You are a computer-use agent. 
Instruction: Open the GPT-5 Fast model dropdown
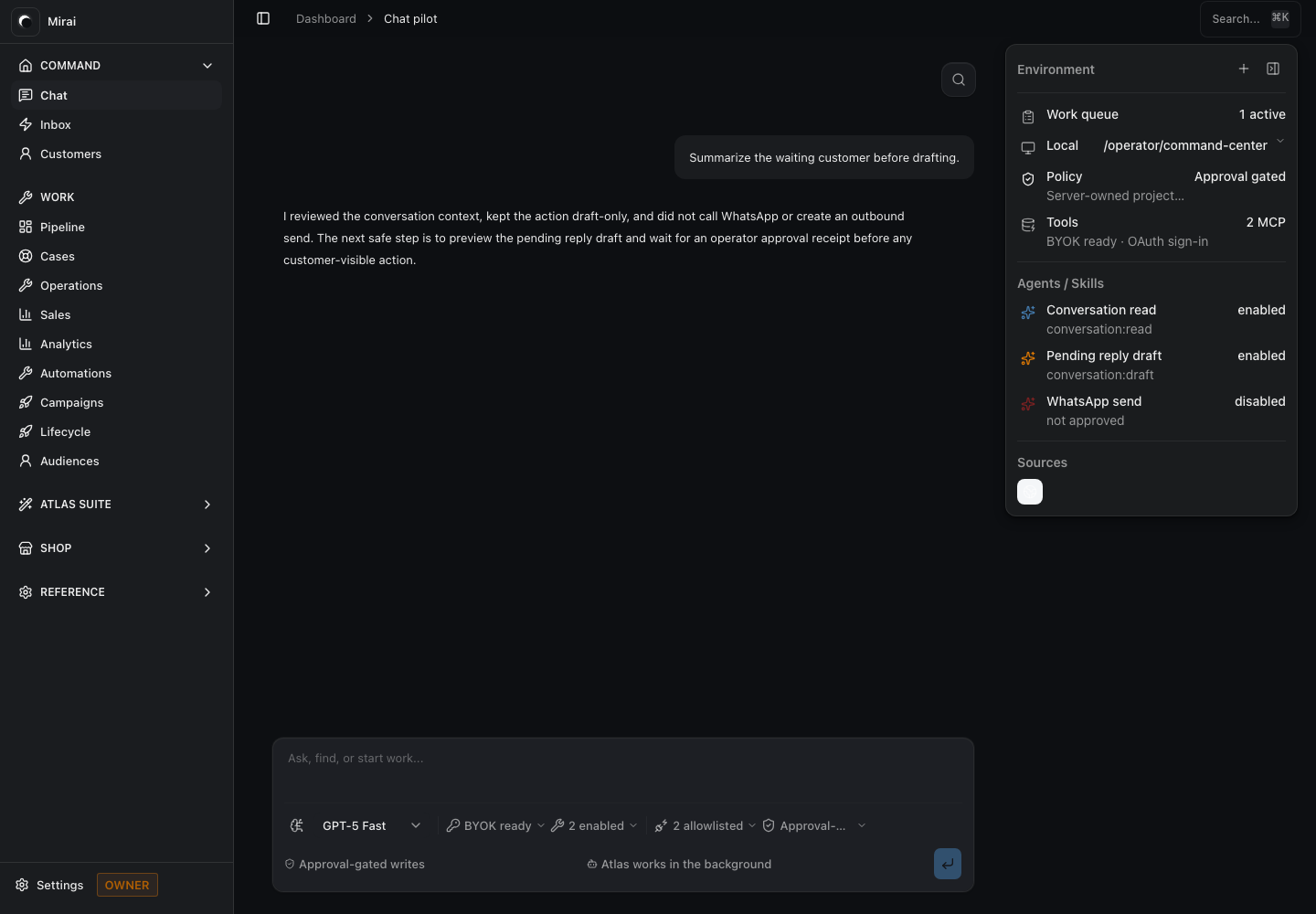tap(372, 825)
